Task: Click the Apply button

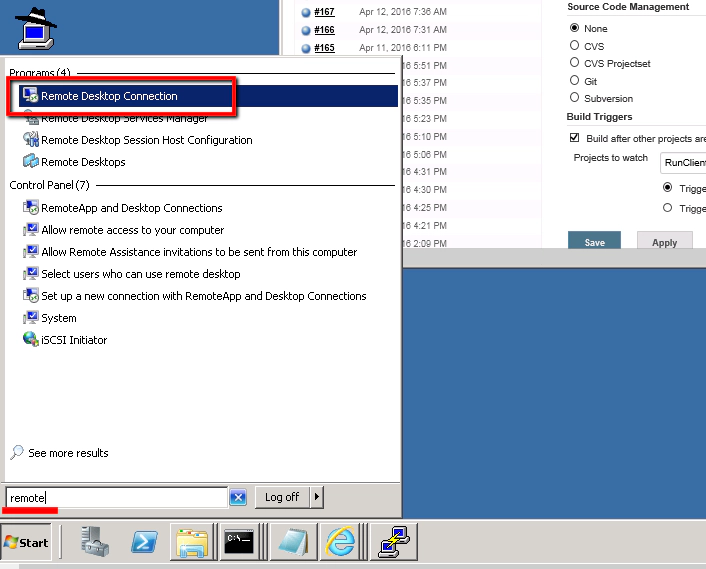Action: (665, 240)
